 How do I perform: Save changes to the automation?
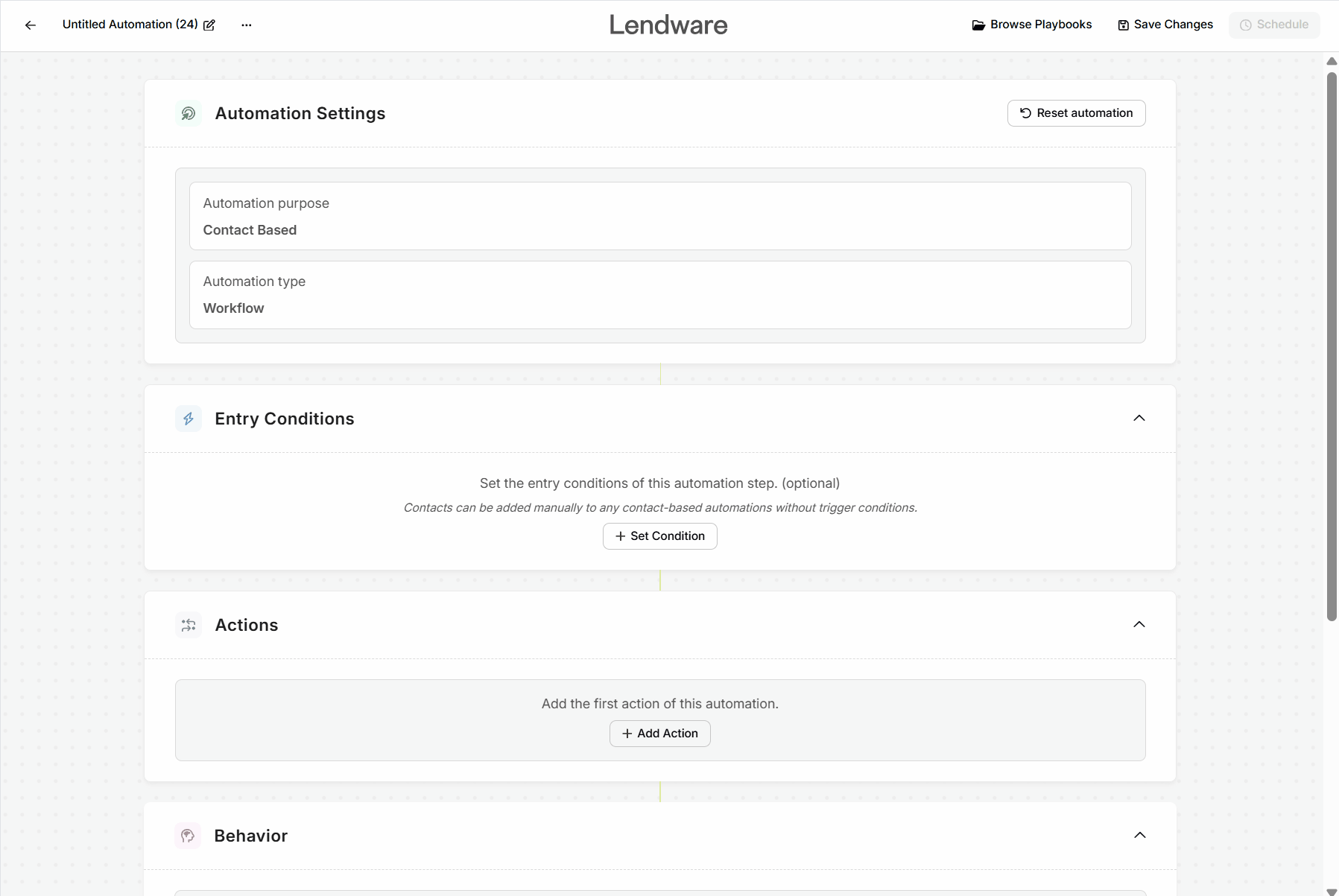[x=1165, y=25]
